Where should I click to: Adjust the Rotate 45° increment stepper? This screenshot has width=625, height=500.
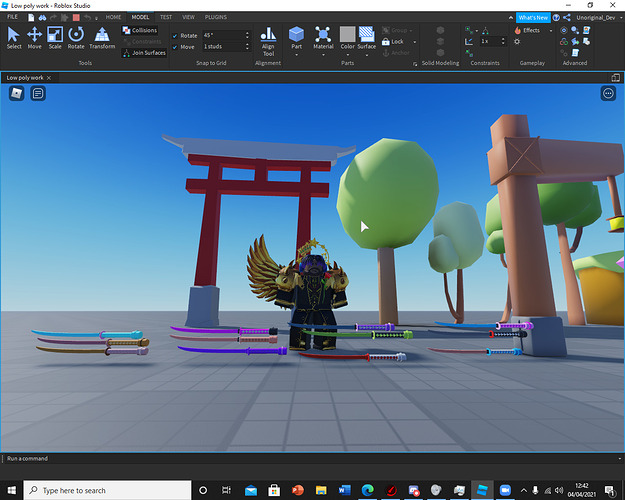(x=247, y=35)
